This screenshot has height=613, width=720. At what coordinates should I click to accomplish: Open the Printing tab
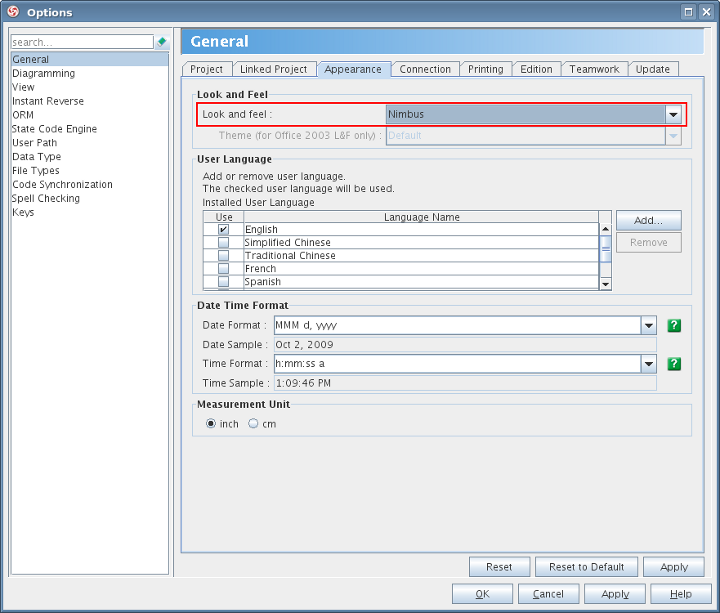pyautogui.click(x=486, y=69)
